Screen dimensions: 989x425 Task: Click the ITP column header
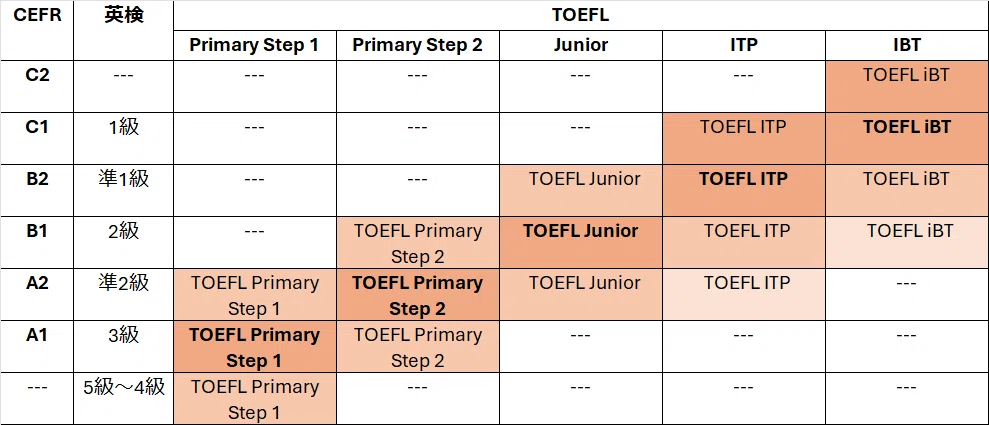[x=744, y=45]
